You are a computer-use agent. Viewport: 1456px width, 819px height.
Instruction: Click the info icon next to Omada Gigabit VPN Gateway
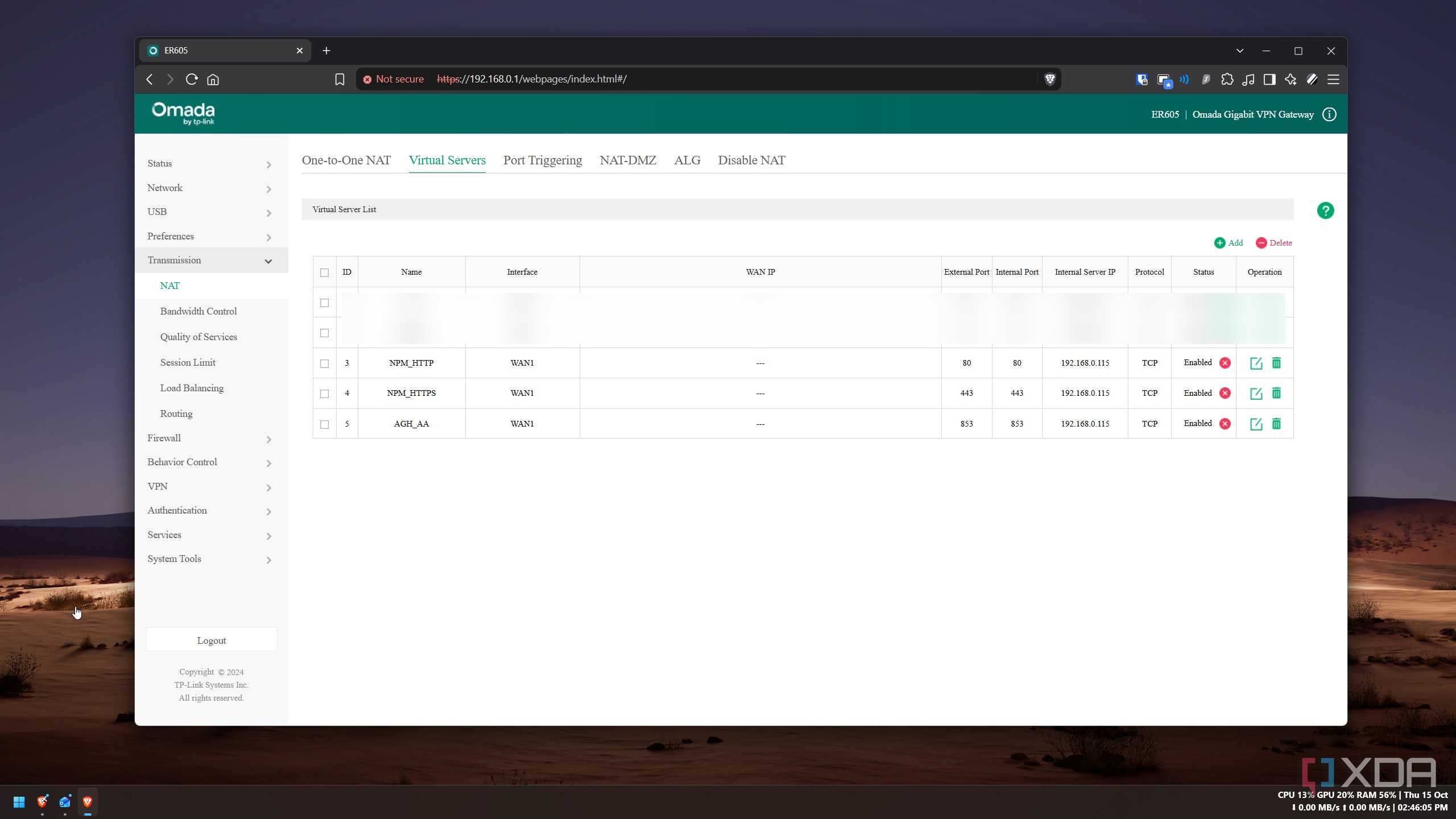click(x=1329, y=114)
